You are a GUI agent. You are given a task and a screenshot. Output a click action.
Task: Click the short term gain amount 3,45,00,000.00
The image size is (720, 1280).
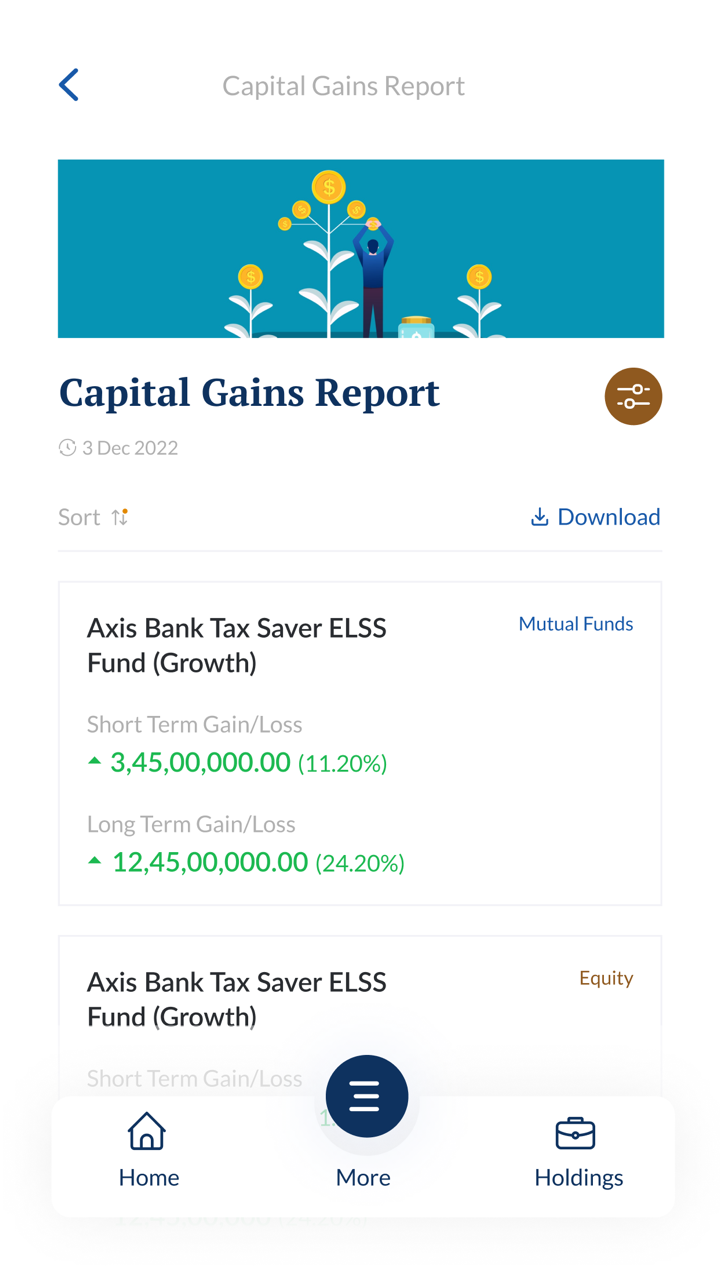[200, 763]
